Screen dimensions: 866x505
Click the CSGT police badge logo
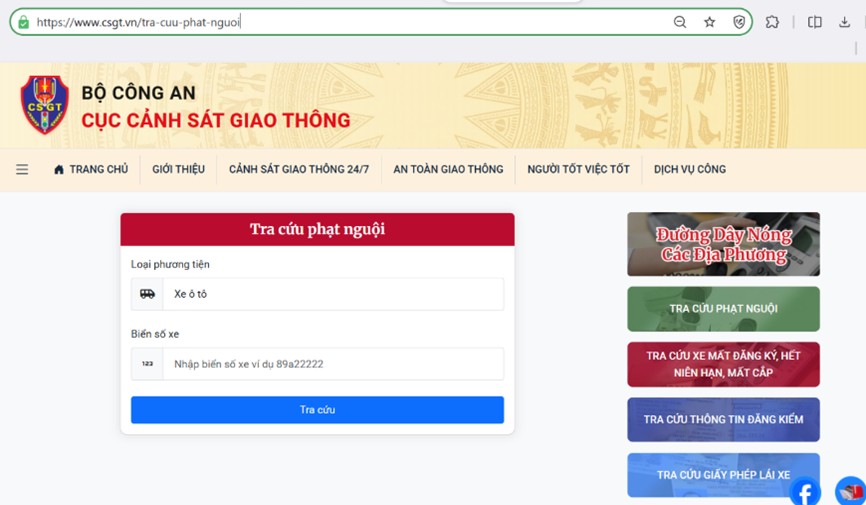click(x=45, y=105)
